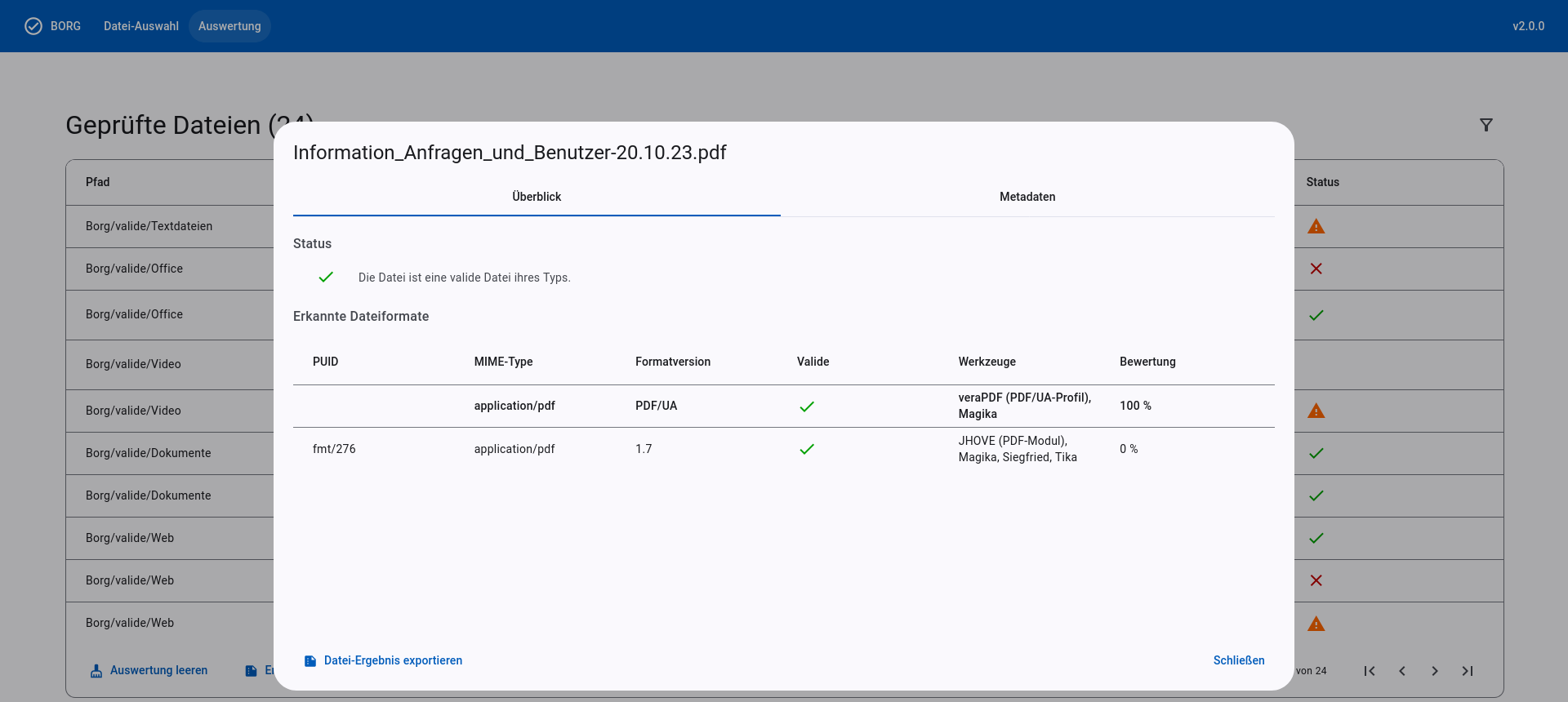Go to the next page of results
Image resolution: width=1568 pixels, height=702 pixels.
[1435, 671]
